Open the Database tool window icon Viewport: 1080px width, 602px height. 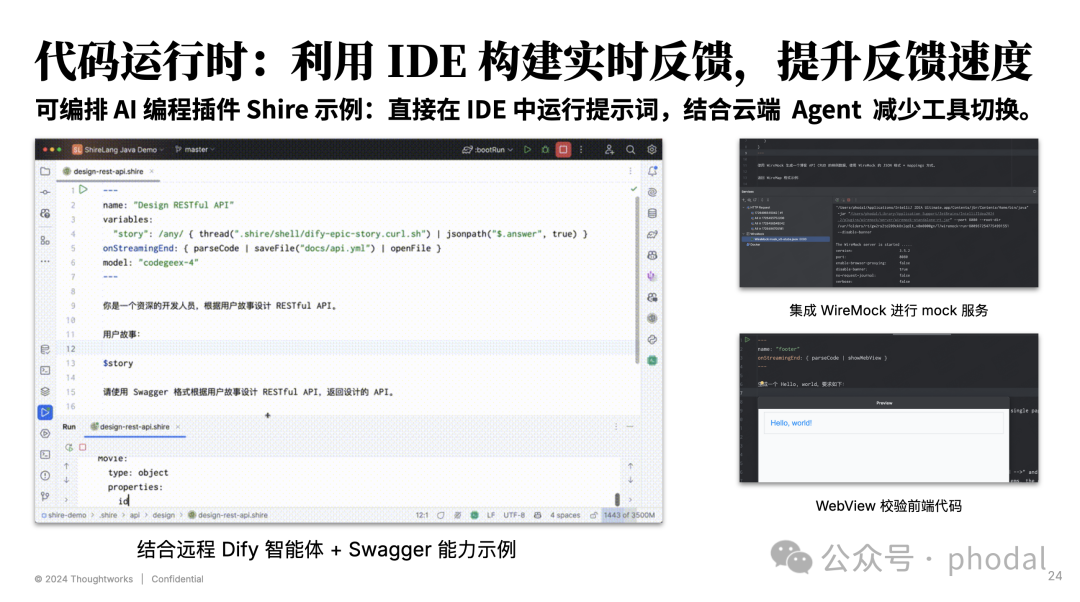point(652,214)
